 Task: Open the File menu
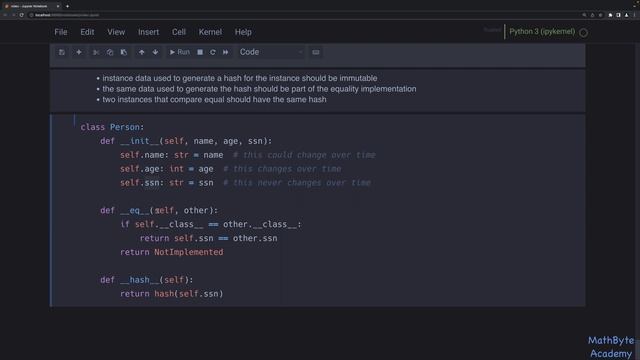click(x=61, y=32)
